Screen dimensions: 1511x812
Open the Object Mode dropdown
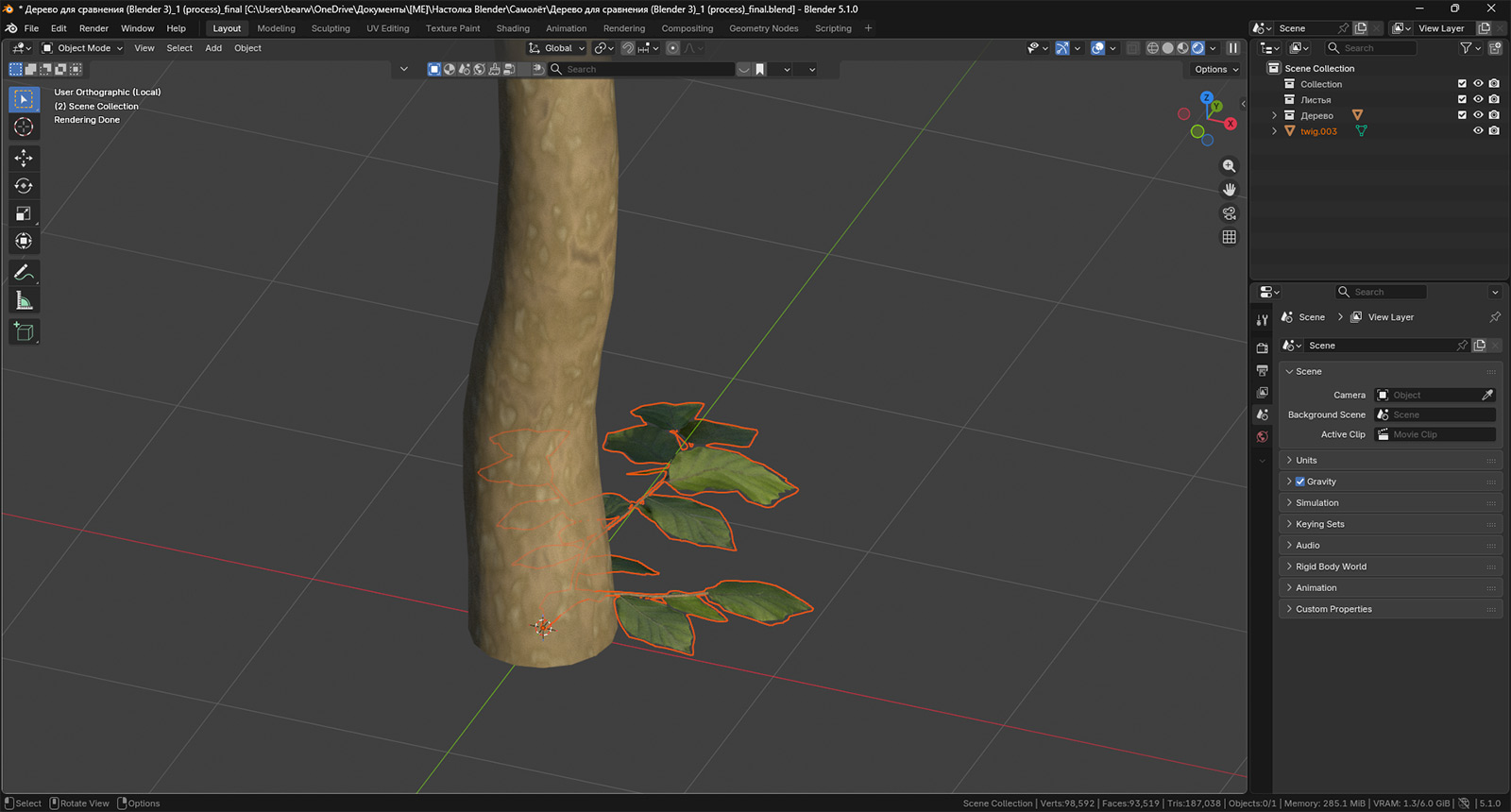pos(83,48)
